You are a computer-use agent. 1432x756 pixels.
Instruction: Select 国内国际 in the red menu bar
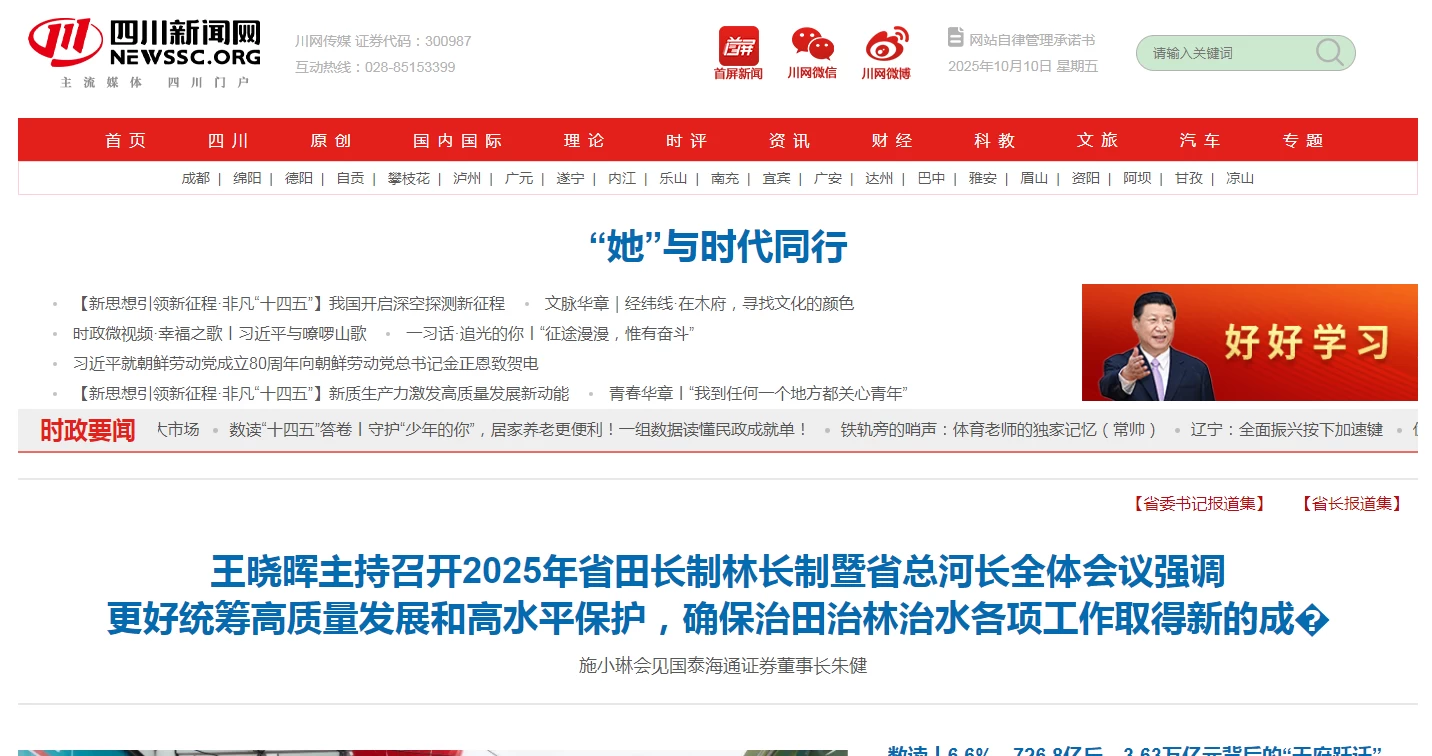tap(458, 141)
